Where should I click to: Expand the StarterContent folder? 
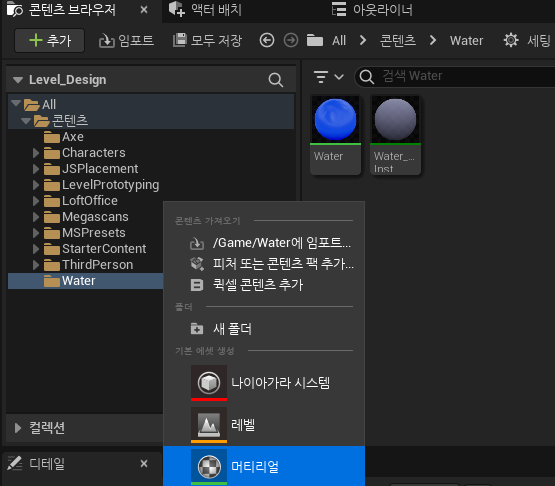click(x=35, y=249)
